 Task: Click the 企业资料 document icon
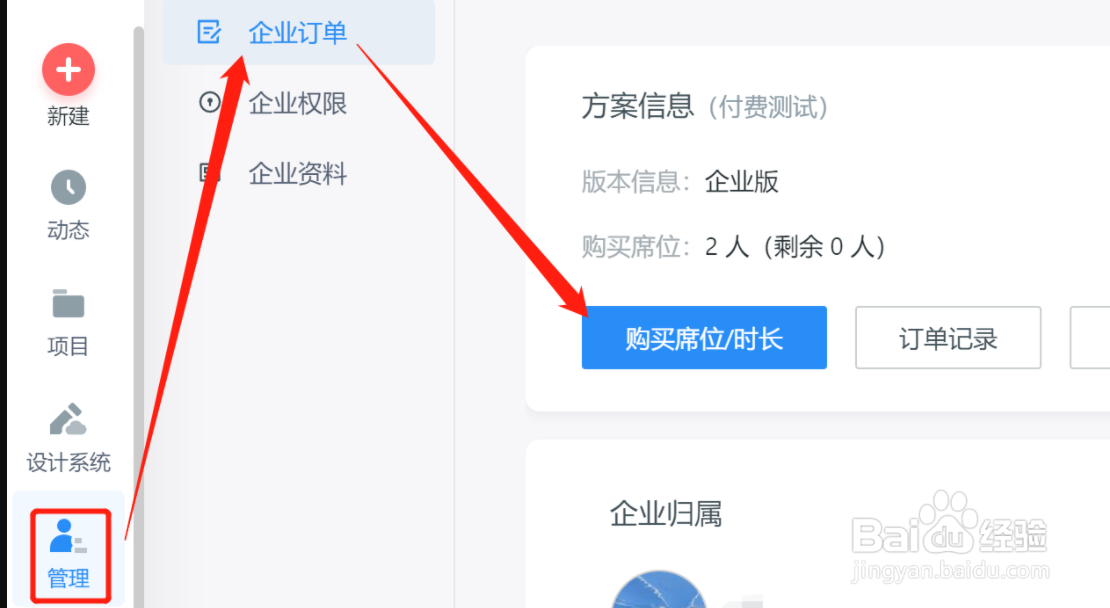coord(207,173)
